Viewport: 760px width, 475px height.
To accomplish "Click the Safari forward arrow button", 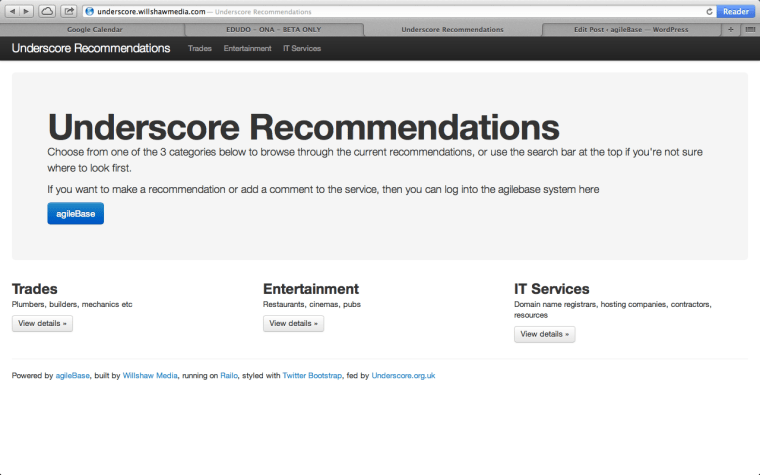I will click(x=26, y=11).
